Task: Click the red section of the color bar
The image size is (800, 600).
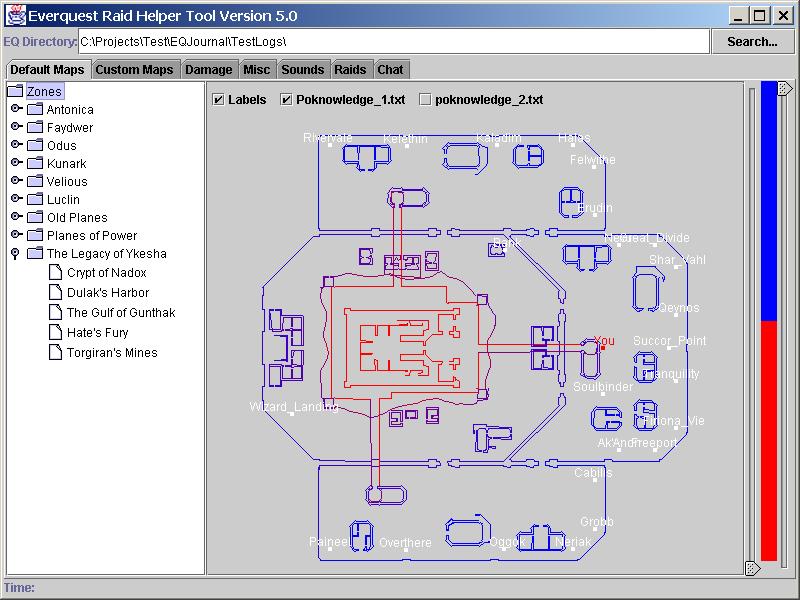Action: point(769,441)
